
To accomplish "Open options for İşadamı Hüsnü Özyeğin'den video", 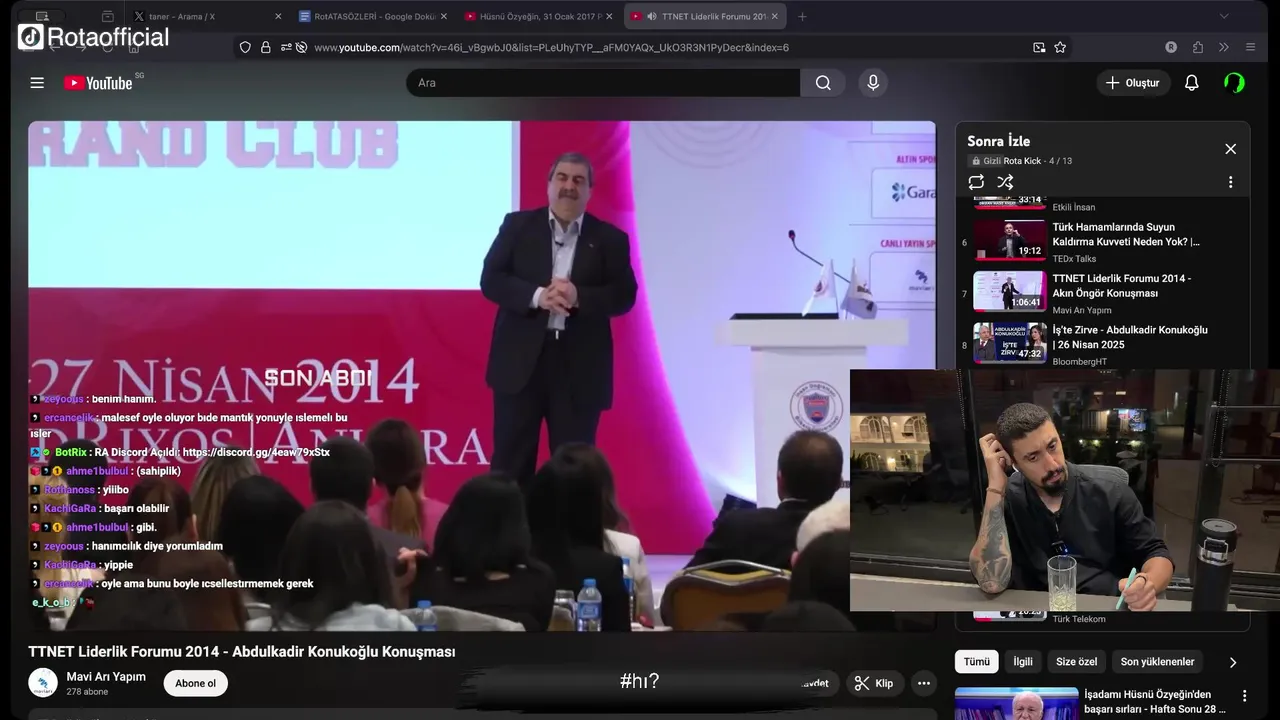I will click(x=1245, y=696).
